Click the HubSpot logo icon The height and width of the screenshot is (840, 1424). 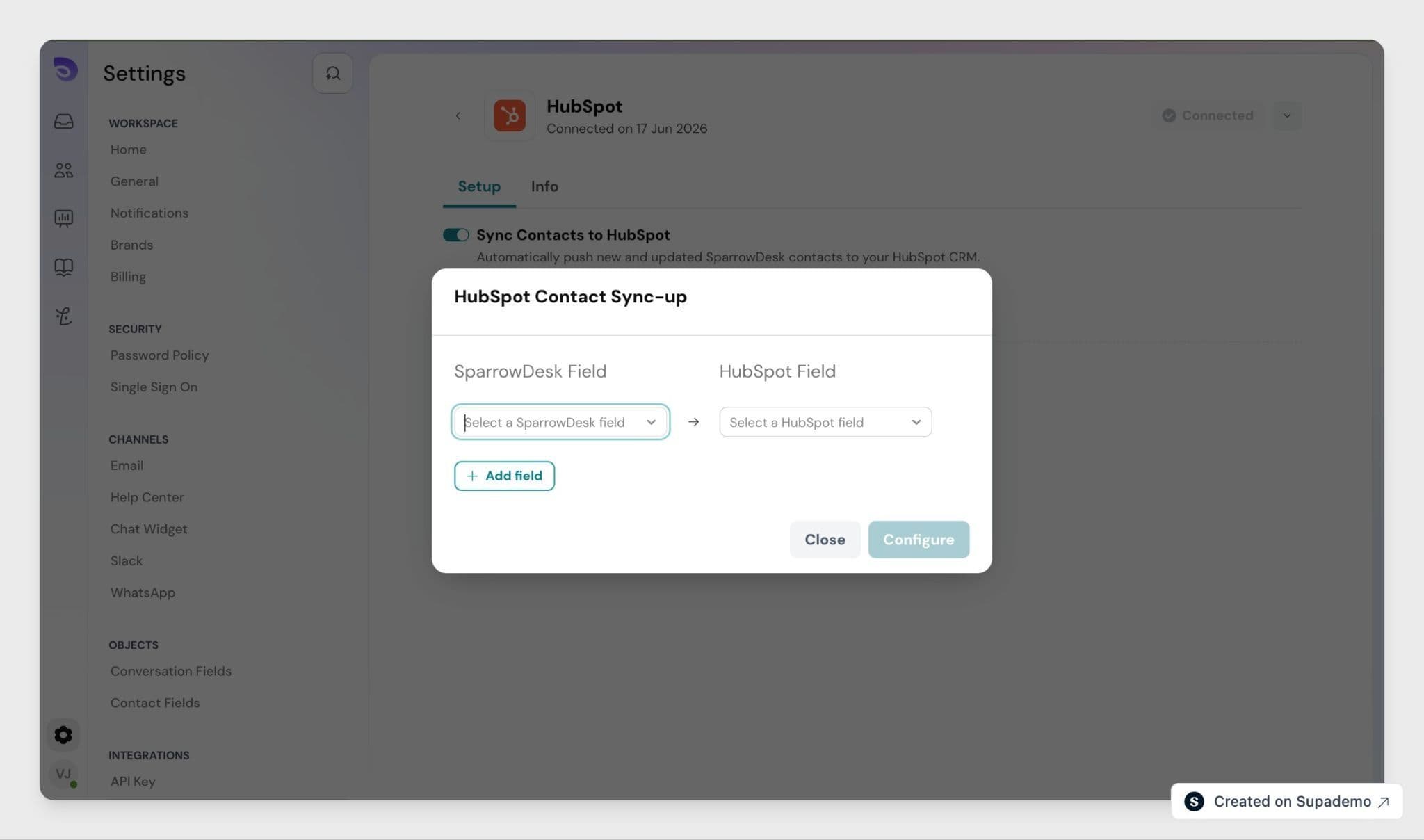click(x=510, y=115)
